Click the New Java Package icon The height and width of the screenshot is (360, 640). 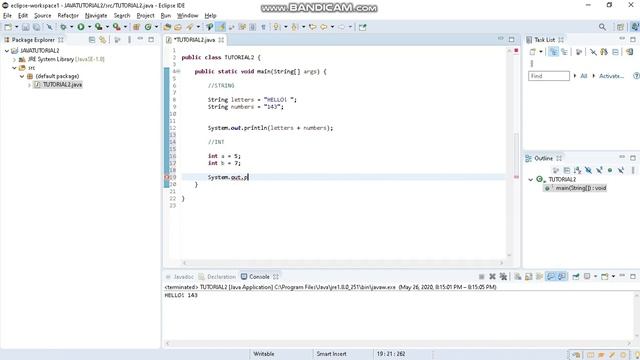[x=136, y=27]
